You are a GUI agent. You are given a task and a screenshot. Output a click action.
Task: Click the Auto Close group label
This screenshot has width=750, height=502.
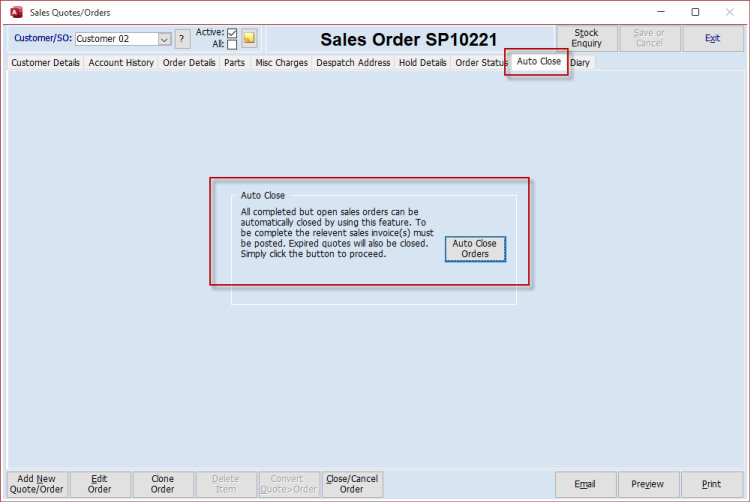tap(263, 195)
